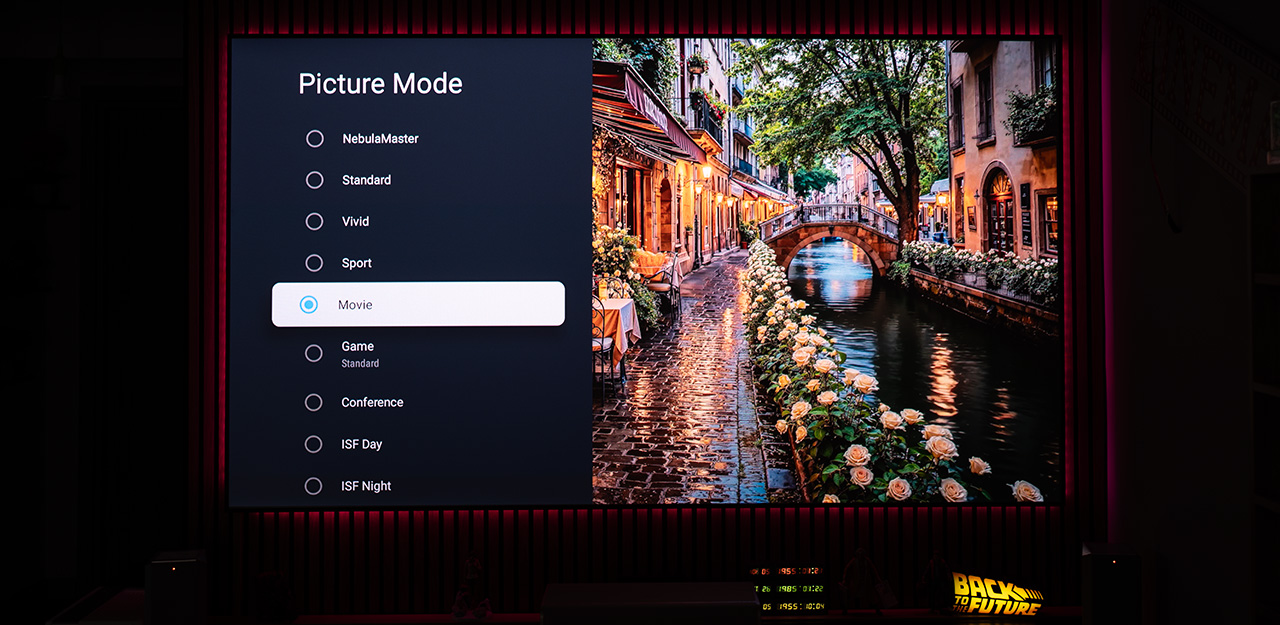Enable the Vivid radio button circle
Viewport: 1280px width, 625px height.
tap(314, 222)
